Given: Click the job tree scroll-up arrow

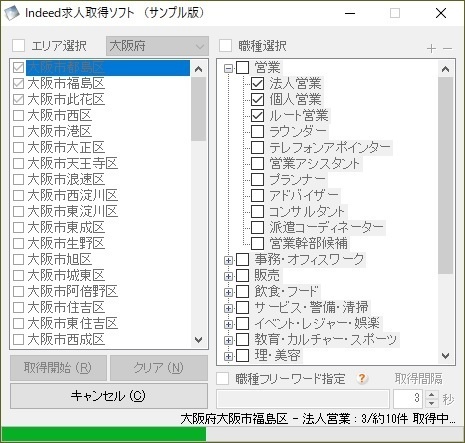Looking at the screenshot, I should [445, 69].
